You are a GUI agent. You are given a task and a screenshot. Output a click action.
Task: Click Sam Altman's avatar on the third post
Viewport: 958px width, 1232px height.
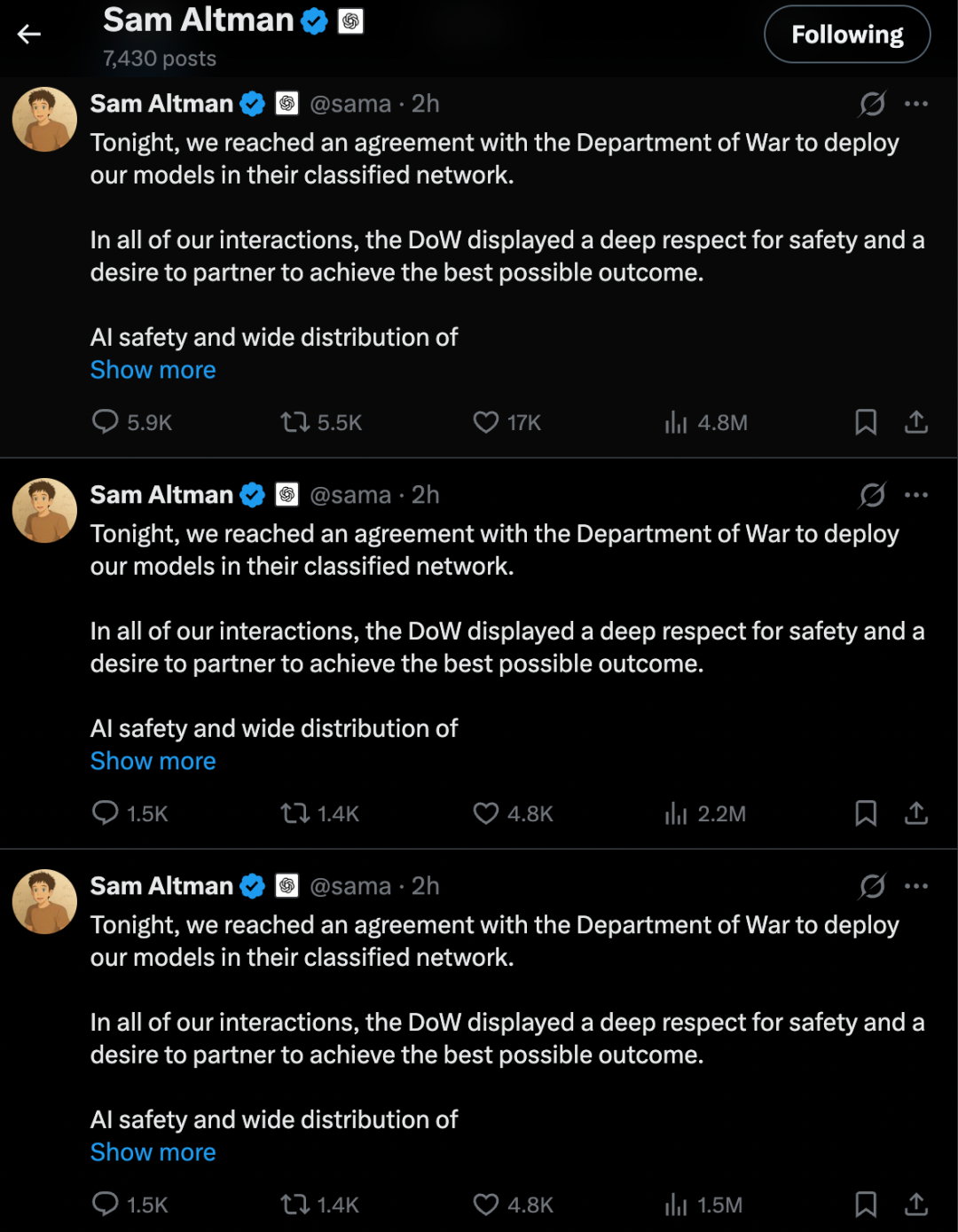point(44,901)
